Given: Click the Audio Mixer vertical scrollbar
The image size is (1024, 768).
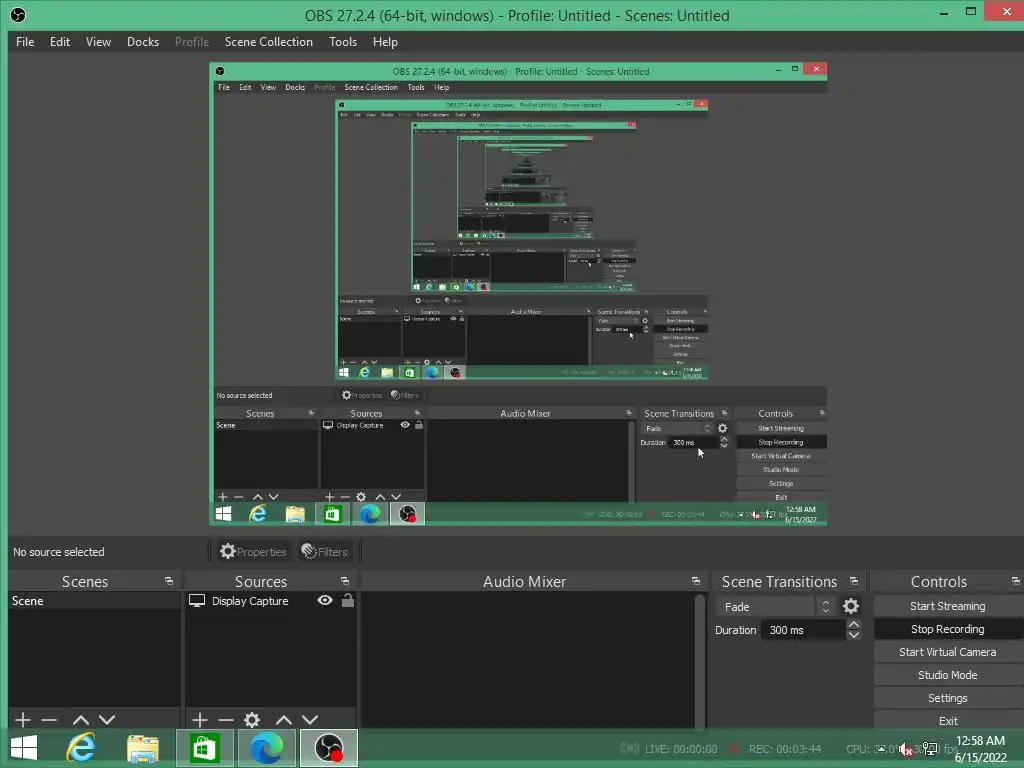Looking at the screenshot, I should (x=700, y=660).
